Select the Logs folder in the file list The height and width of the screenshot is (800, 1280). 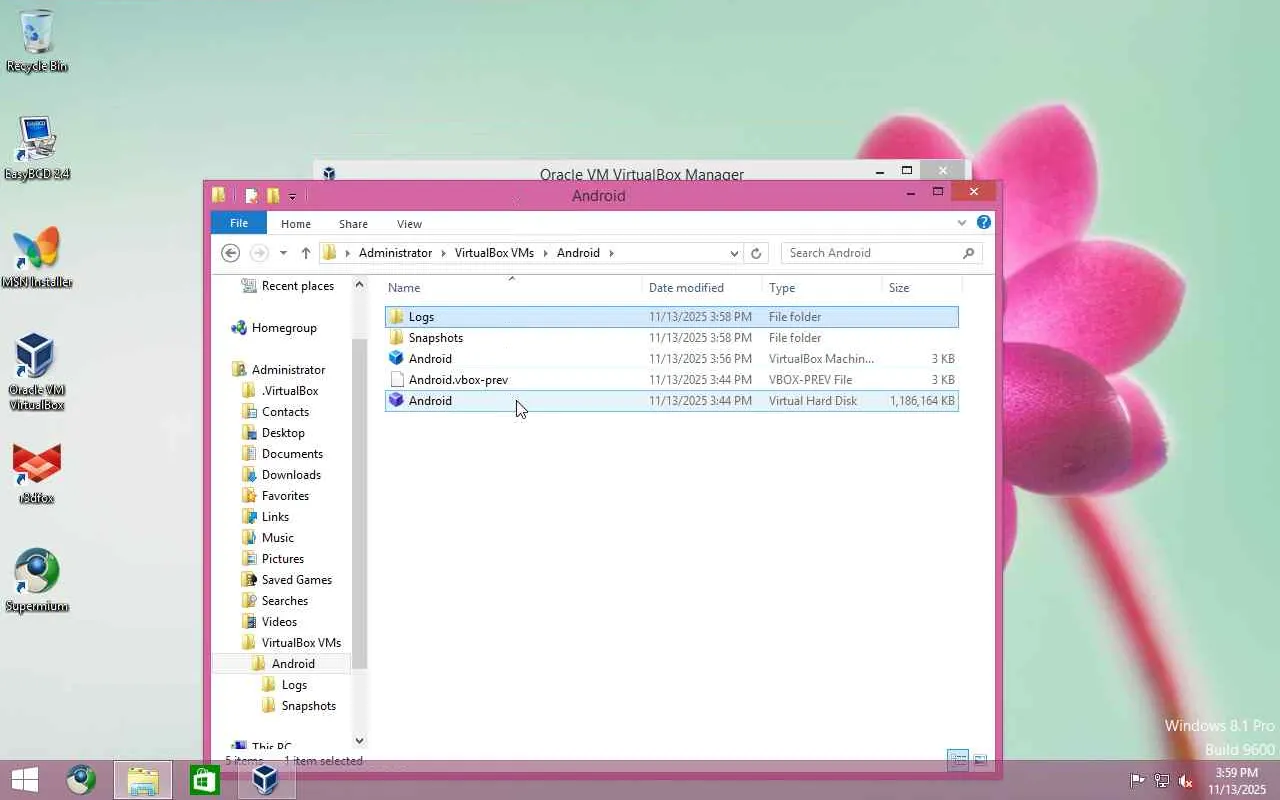coord(671,317)
